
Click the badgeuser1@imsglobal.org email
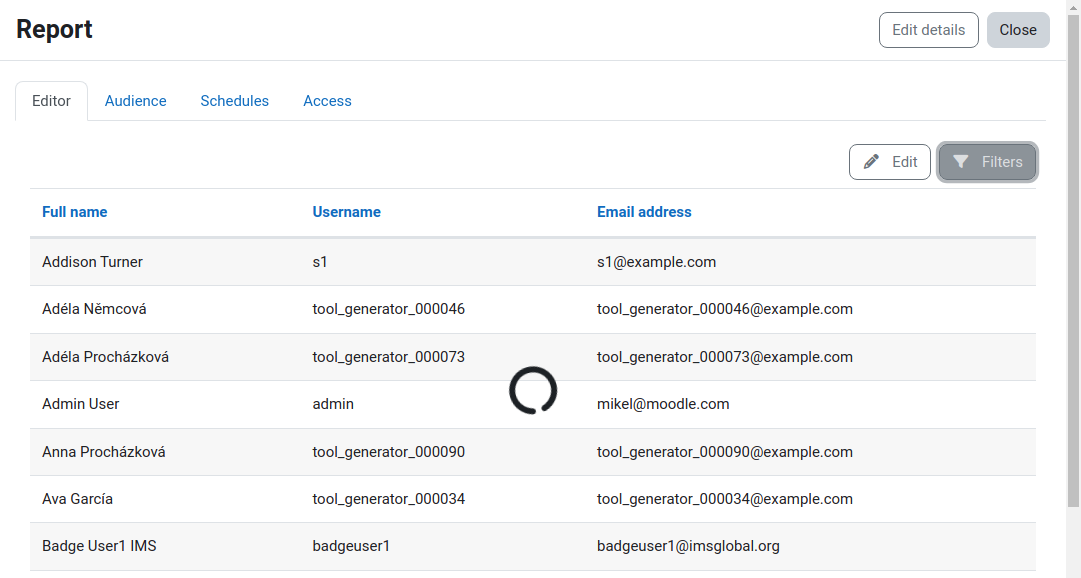pos(688,546)
